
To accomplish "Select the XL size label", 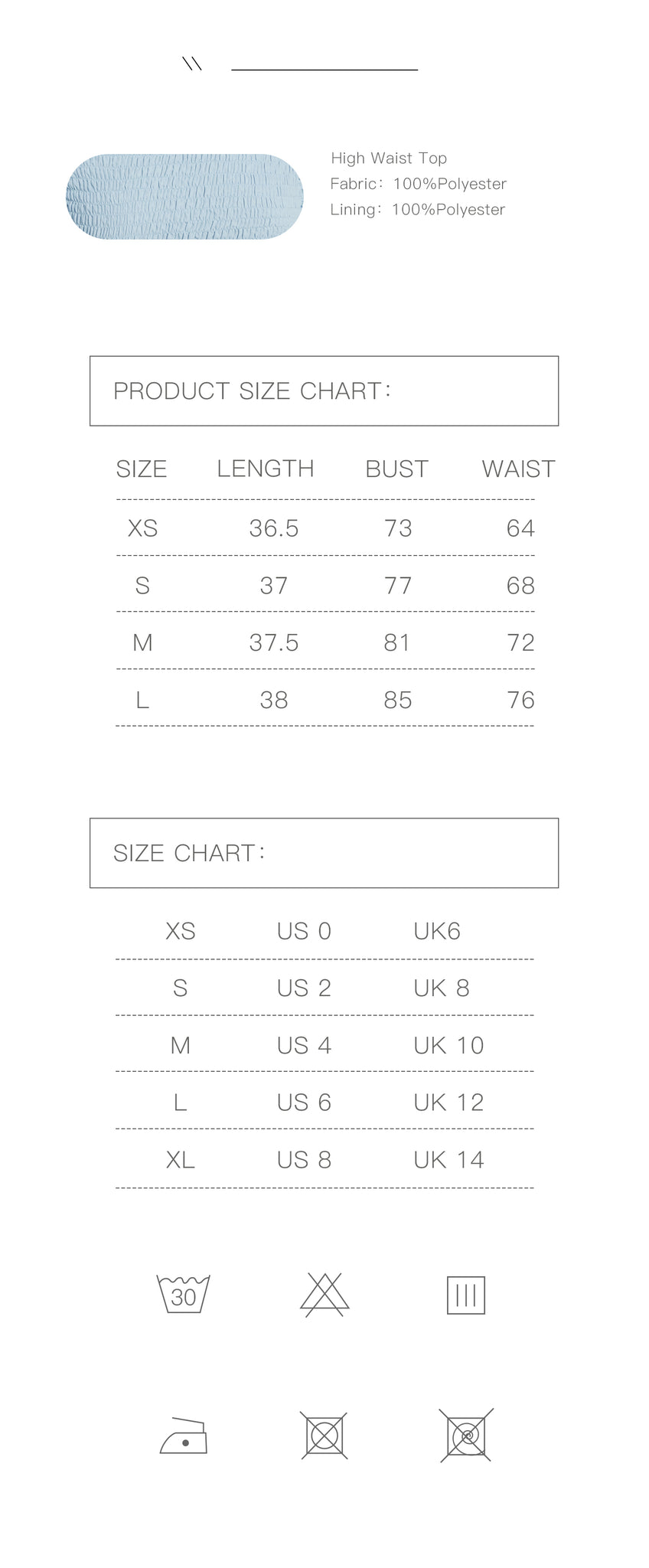I will 181,1160.
